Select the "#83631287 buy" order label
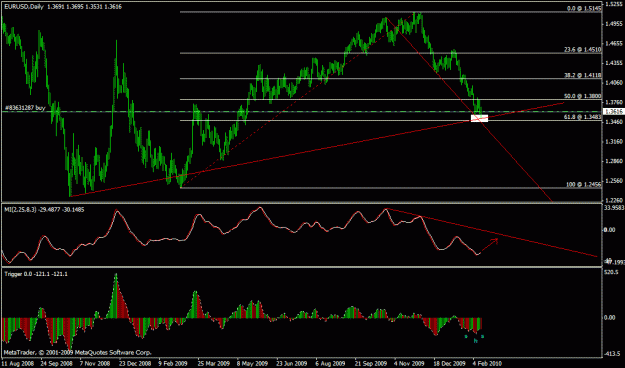The image size is (625, 368). tap(25, 108)
